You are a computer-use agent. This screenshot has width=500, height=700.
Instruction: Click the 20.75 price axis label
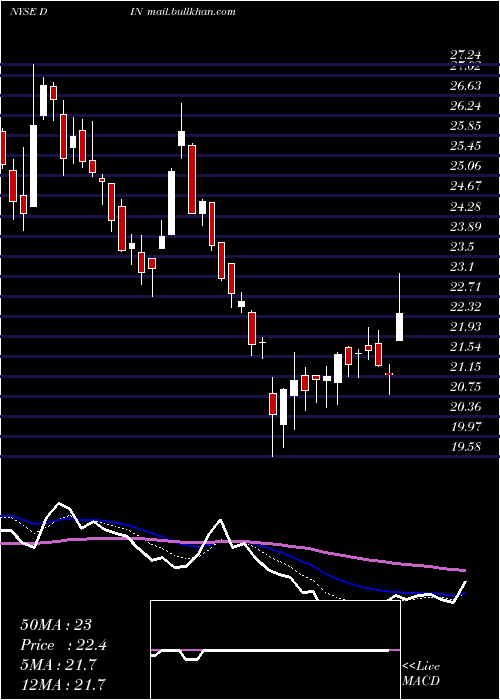[465, 387]
